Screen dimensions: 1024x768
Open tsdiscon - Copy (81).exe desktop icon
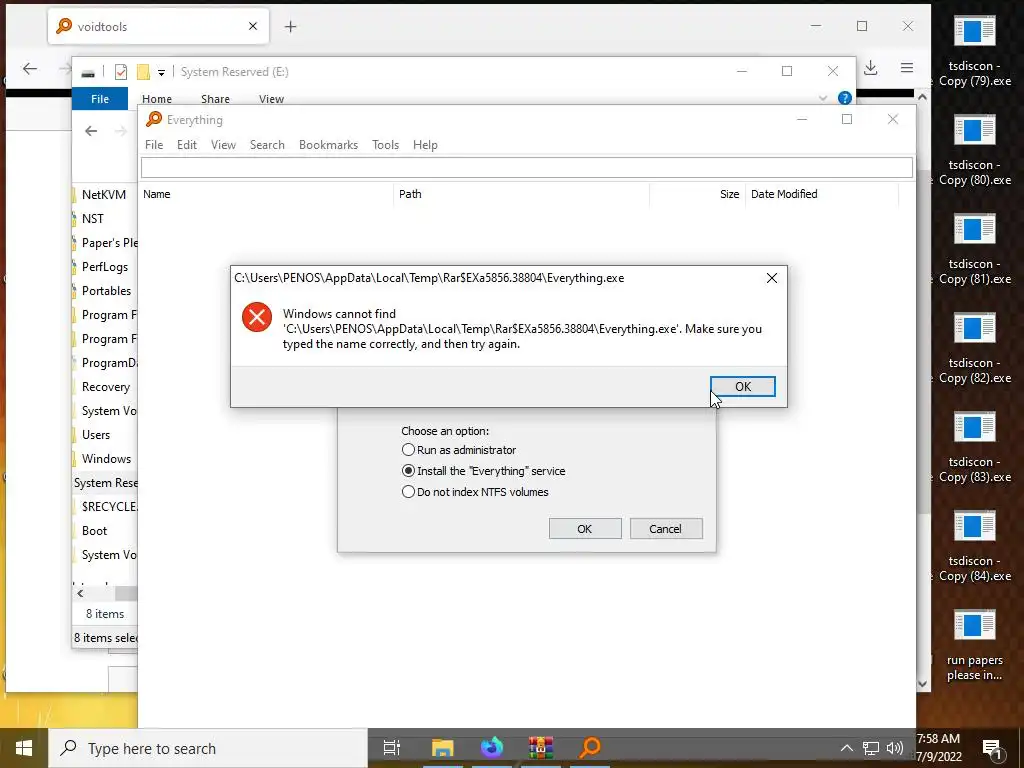point(974,251)
